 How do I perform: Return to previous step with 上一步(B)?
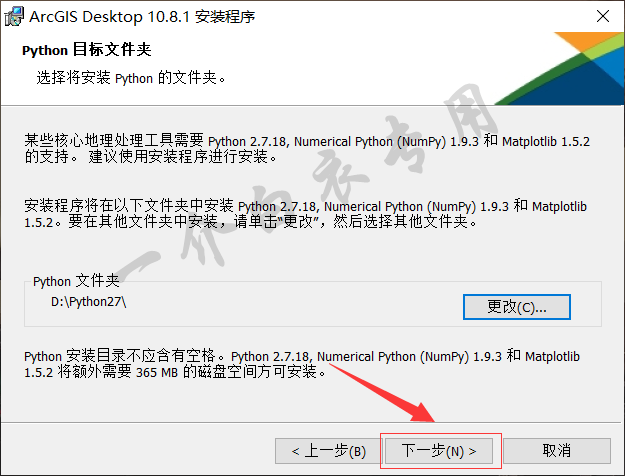[328, 451]
